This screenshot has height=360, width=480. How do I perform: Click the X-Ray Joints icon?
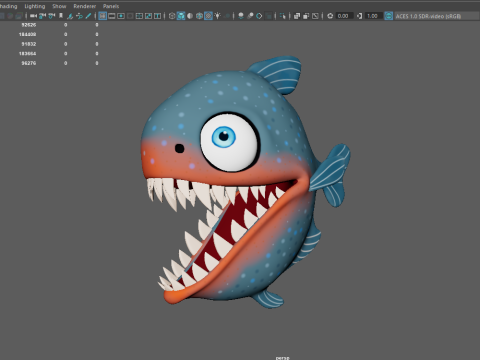[x=315, y=16]
